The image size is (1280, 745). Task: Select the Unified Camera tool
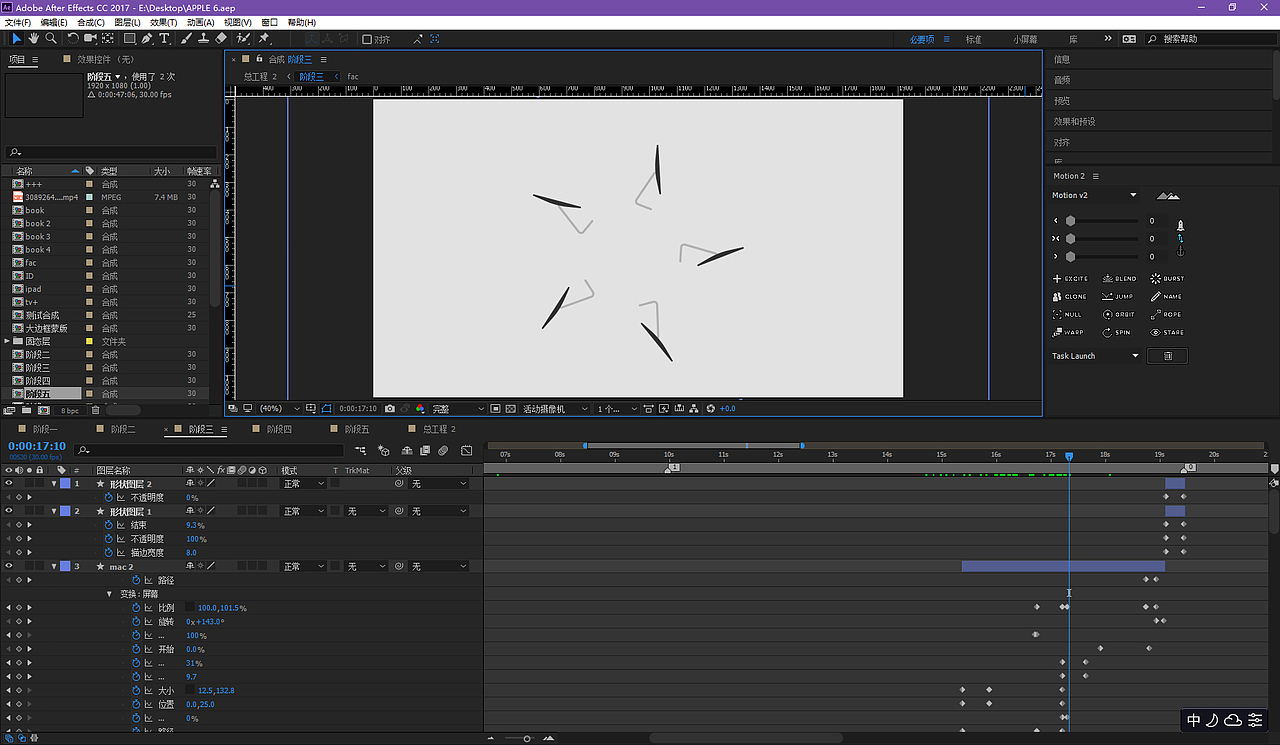coord(91,39)
